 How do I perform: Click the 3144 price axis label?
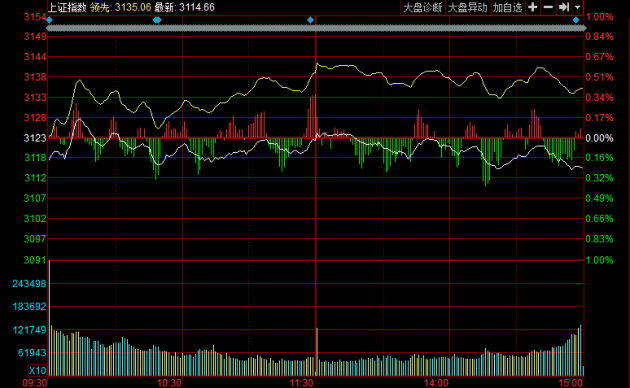35,57
